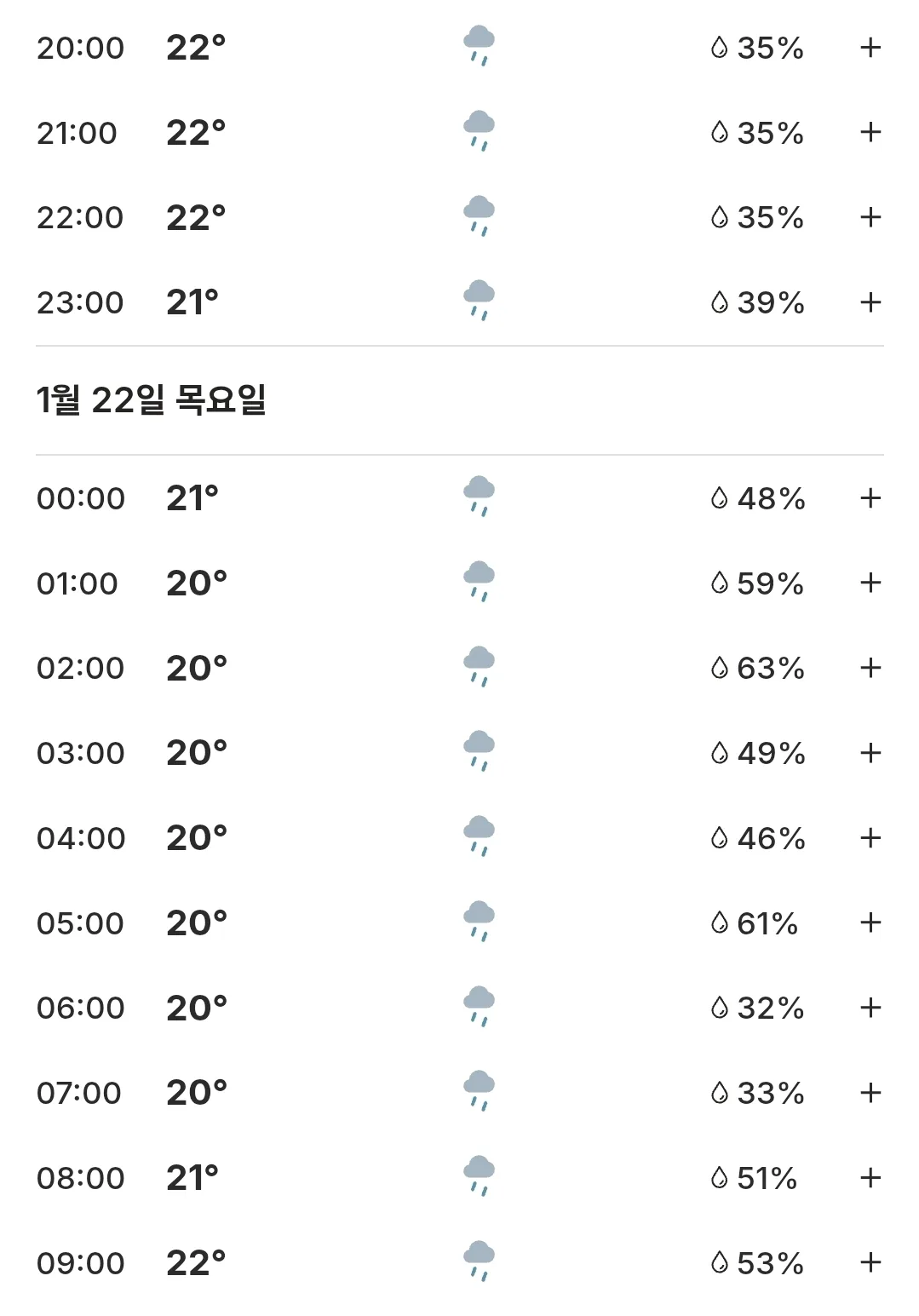Click the 22° temperature at 22:00
Image resolution: width=919 pixels, height=1316 pixels.
point(196,217)
